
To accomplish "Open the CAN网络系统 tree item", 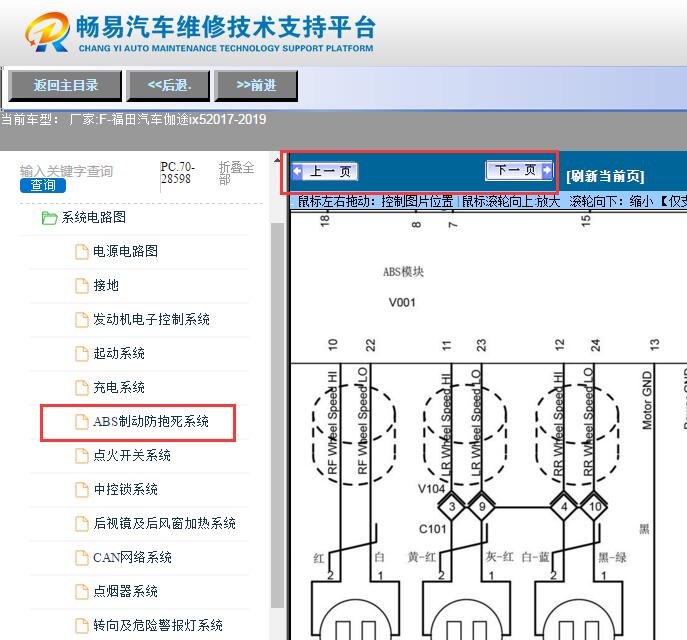I will coord(132,557).
